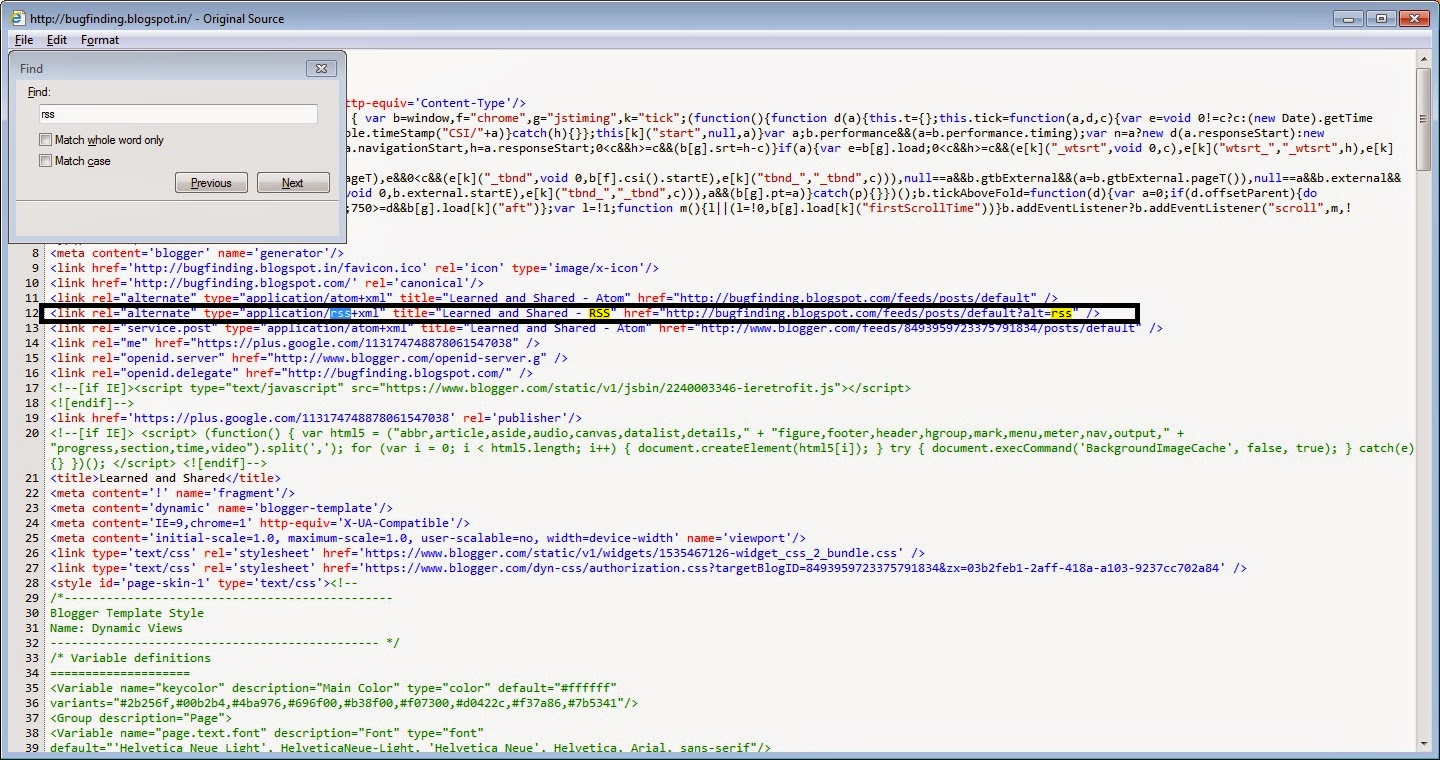Close the Find dialog
Viewport: 1440px width, 760px height.
coord(320,69)
